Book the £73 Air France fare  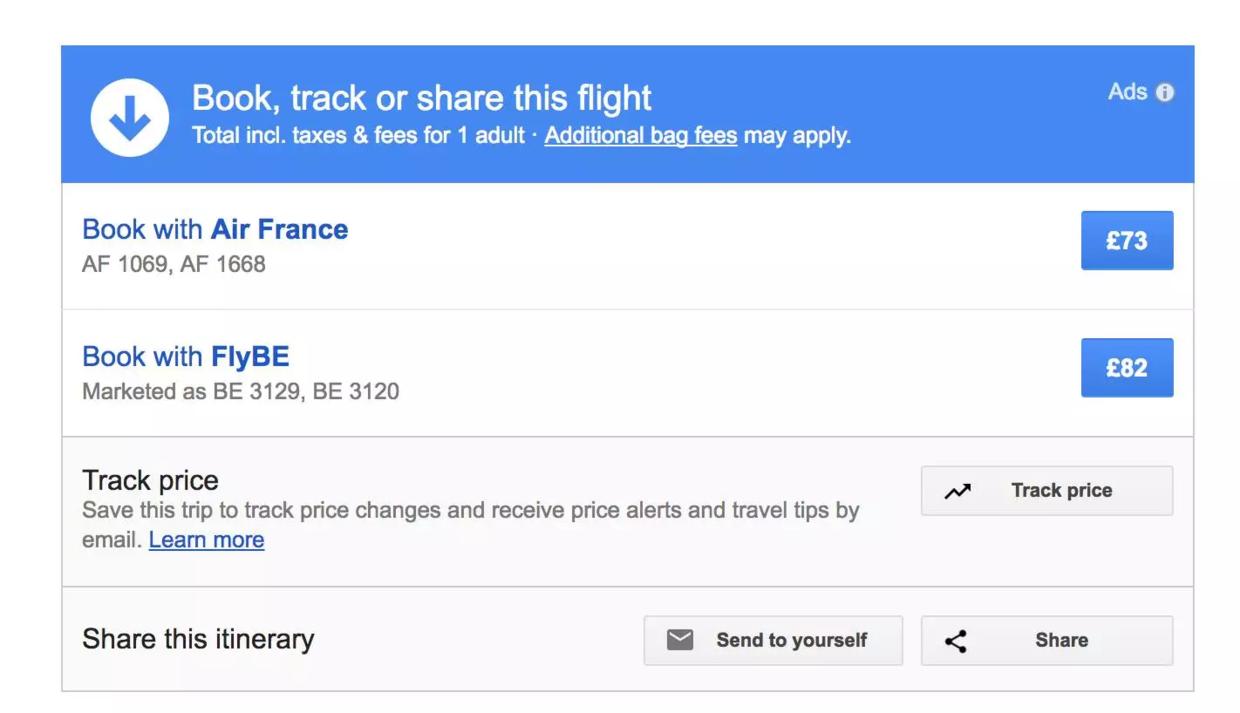pyautogui.click(x=1126, y=241)
